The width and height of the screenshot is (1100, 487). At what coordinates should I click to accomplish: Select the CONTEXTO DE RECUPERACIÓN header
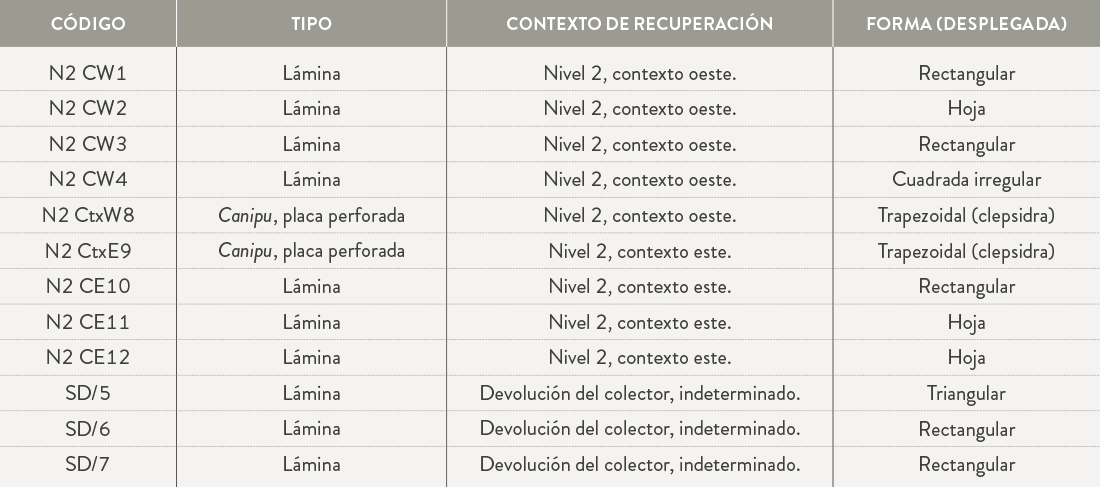(x=639, y=24)
